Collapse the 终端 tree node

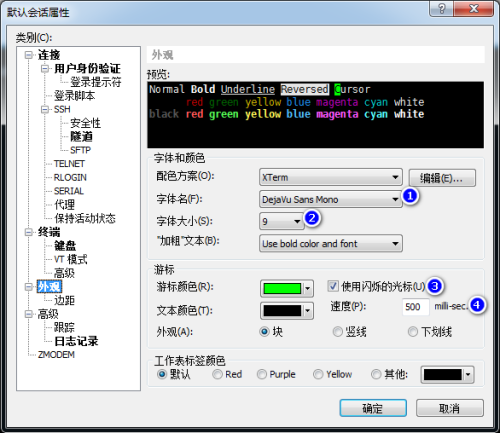point(29,232)
